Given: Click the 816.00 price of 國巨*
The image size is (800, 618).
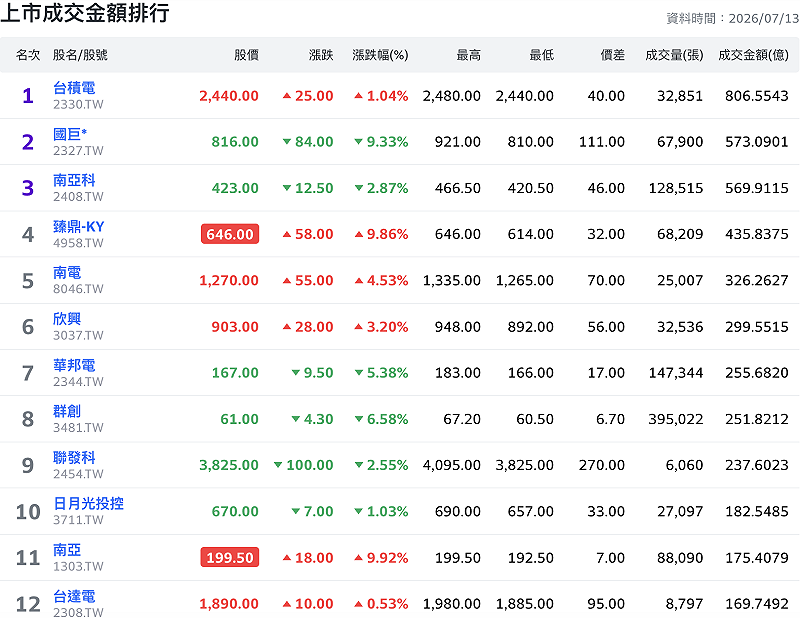Looking at the screenshot, I should pyautogui.click(x=235, y=142).
